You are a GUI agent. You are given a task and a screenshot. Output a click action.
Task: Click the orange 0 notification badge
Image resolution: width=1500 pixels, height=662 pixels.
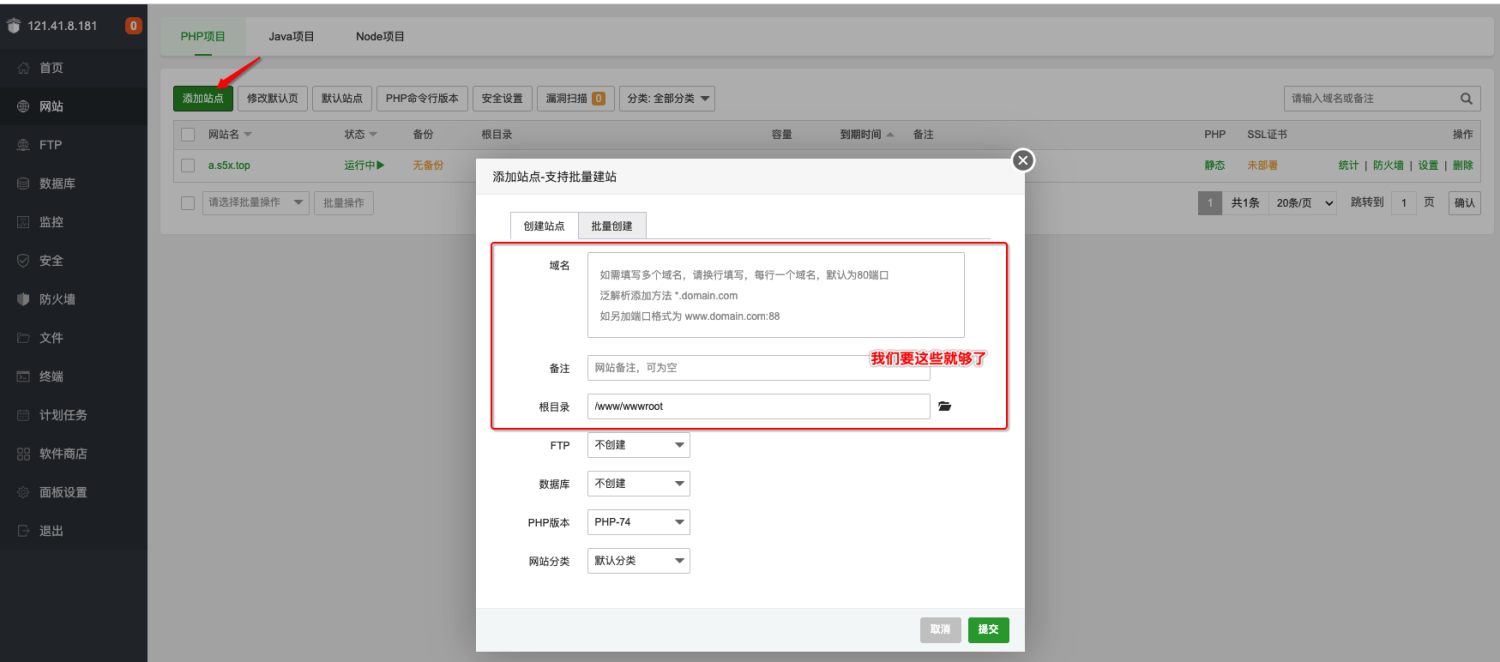[x=133, y=26]
